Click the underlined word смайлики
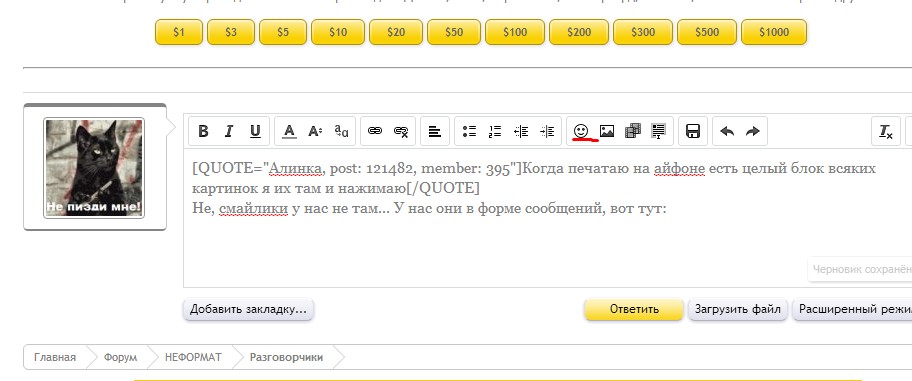 [x=254, y=208]
